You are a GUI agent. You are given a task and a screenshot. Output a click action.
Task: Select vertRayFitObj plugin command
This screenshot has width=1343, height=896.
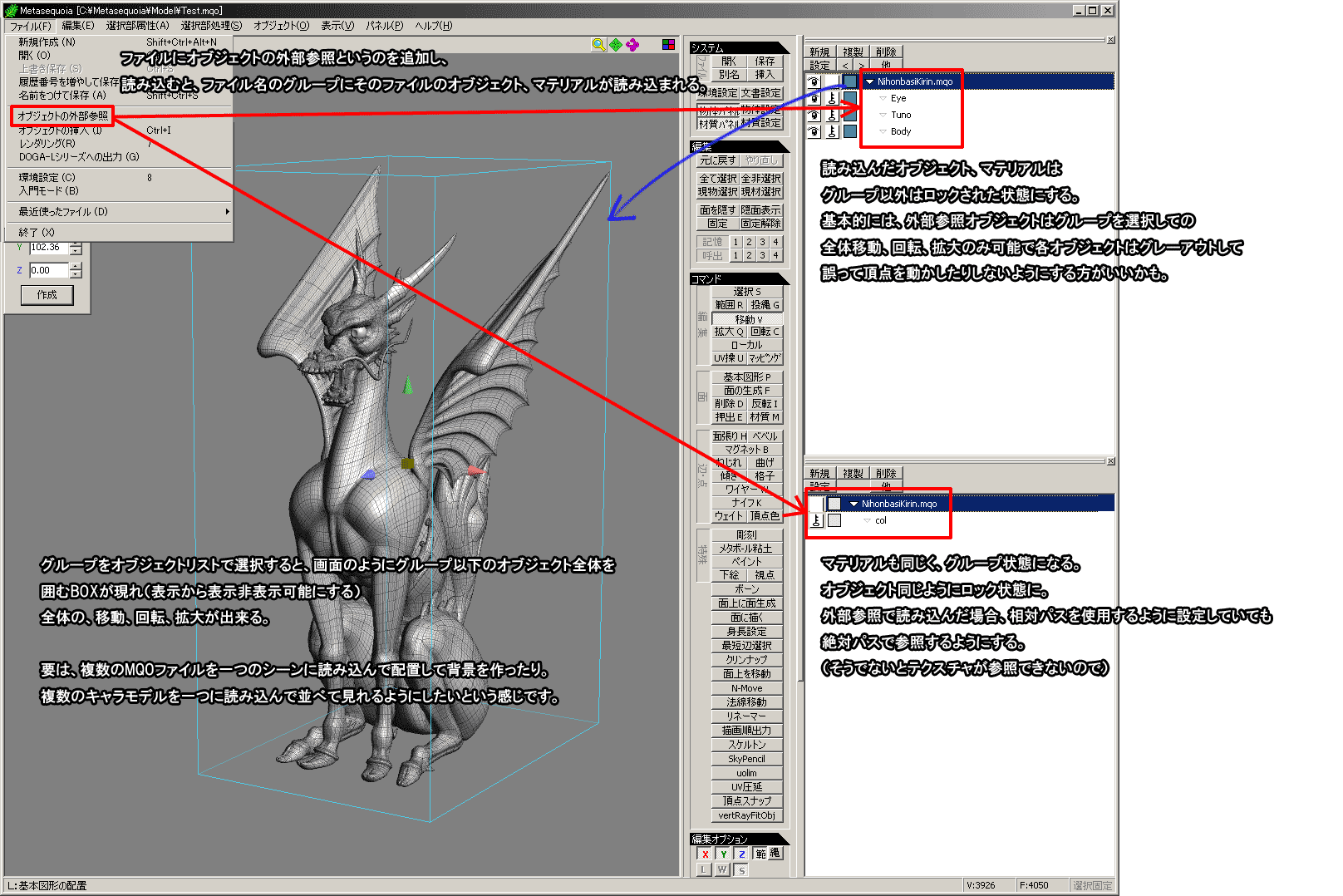tap(747, 815)
